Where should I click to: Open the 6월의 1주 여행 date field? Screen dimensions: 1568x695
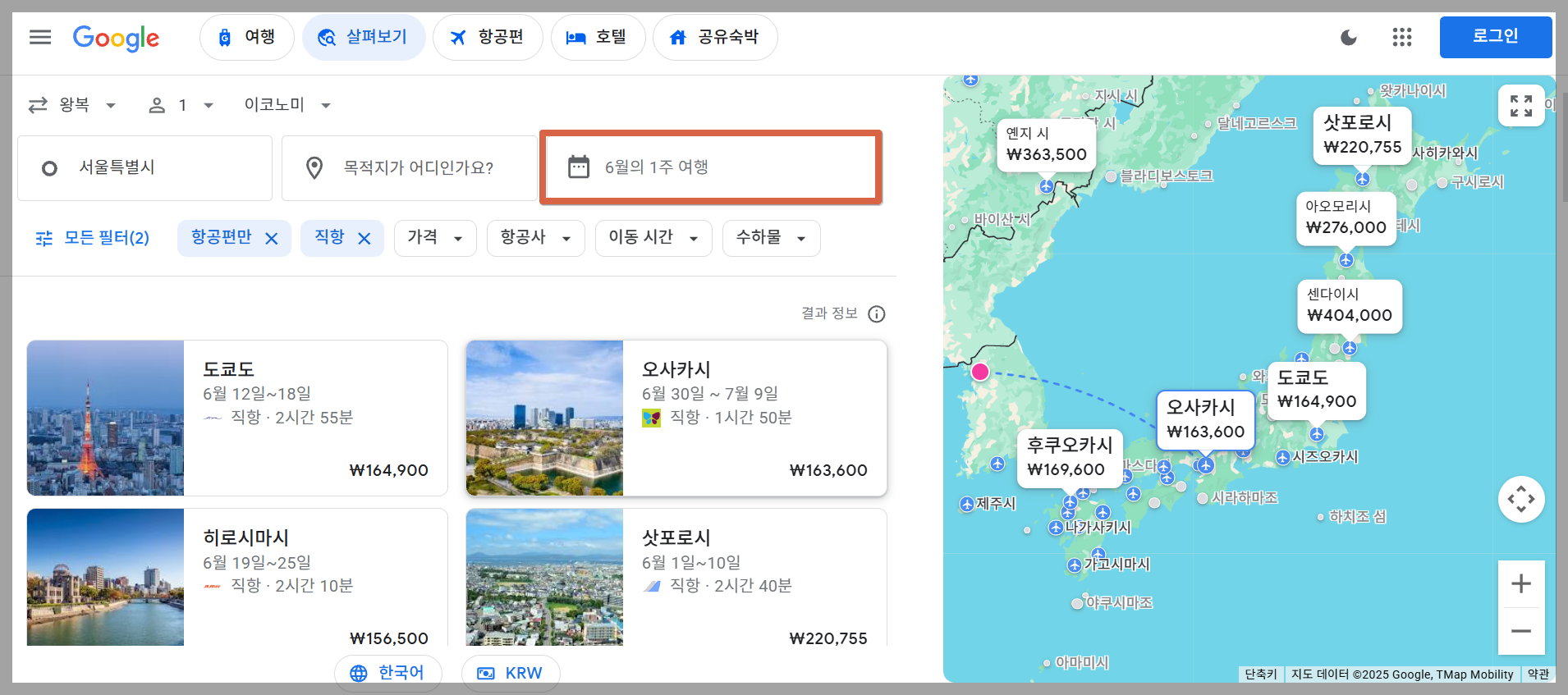coord(711,167)
